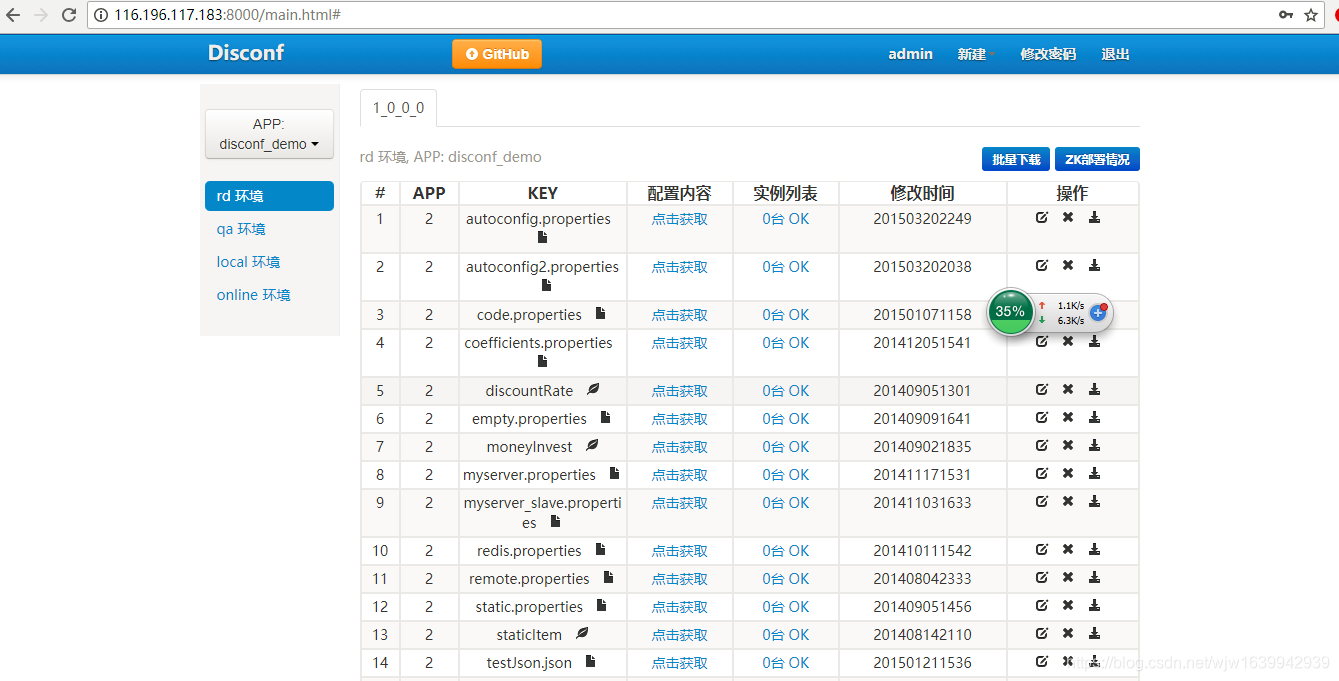Image resolution: width=1339 pixels, height=681 pixels.
Task: Click 点击获取 for remote.properties
Action: [680, 579]
